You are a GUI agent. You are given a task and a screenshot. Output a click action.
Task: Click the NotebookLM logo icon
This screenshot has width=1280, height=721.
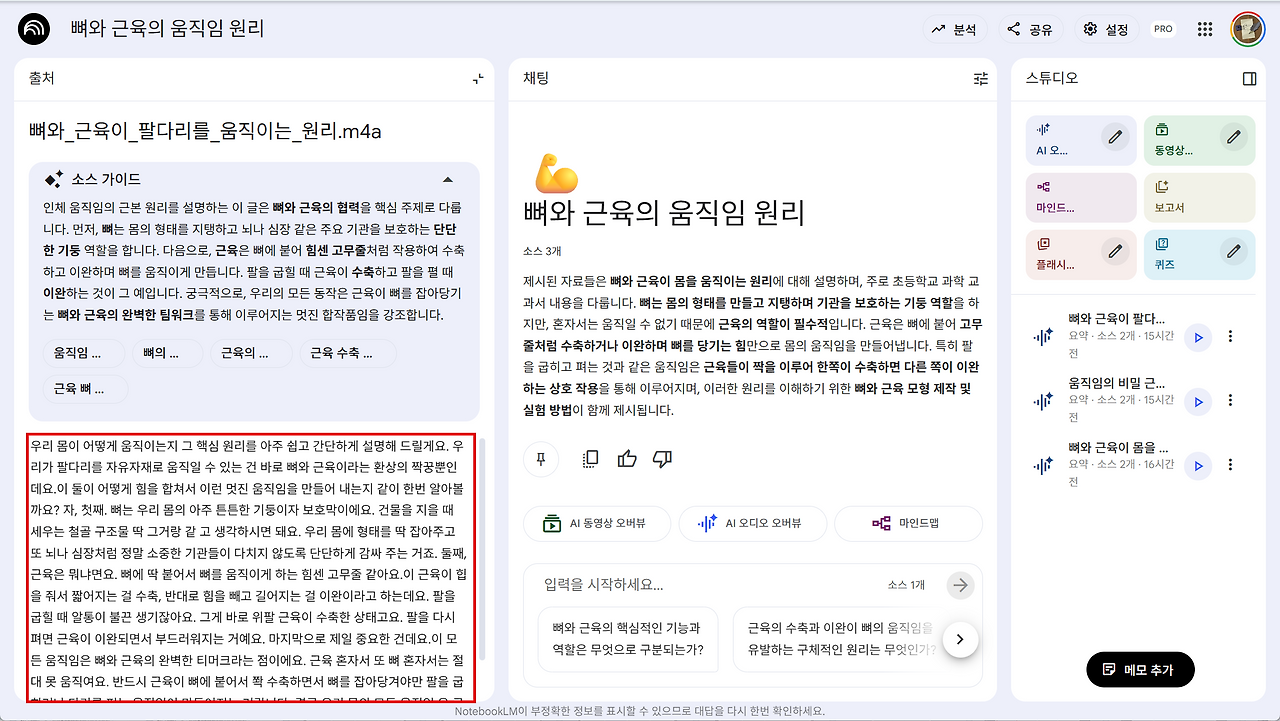point(33,29)
